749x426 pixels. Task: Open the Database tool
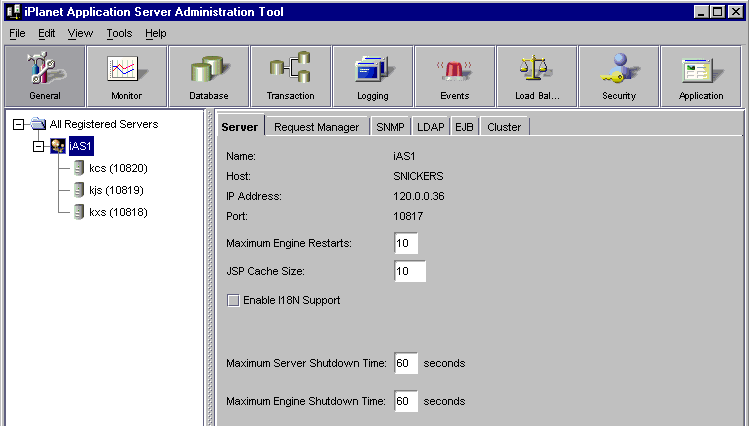[209, 76]
